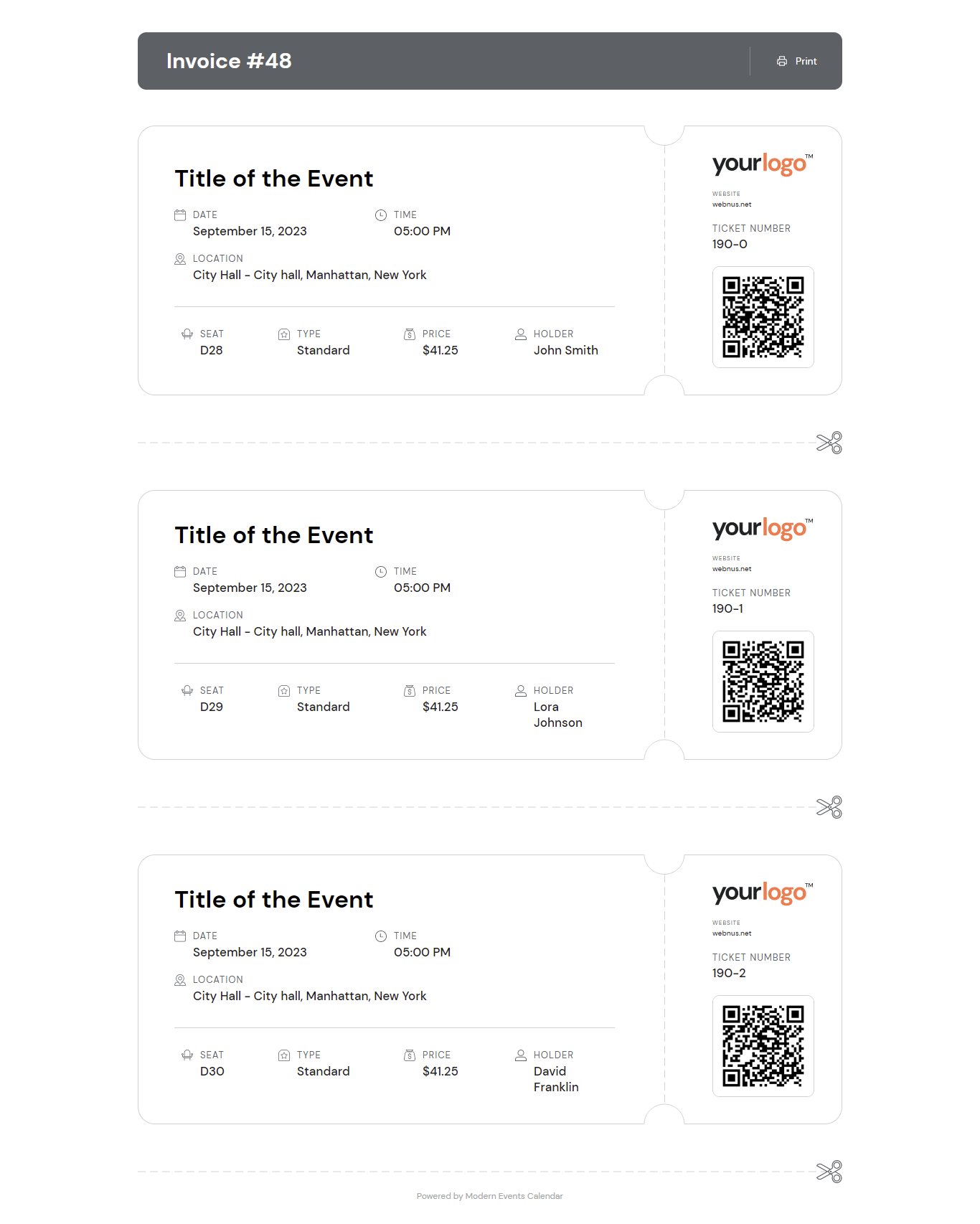The width and height of the screenshot is (980, 1224).
Task: Click the webnus.net link on third ticket
Action: 732,933
